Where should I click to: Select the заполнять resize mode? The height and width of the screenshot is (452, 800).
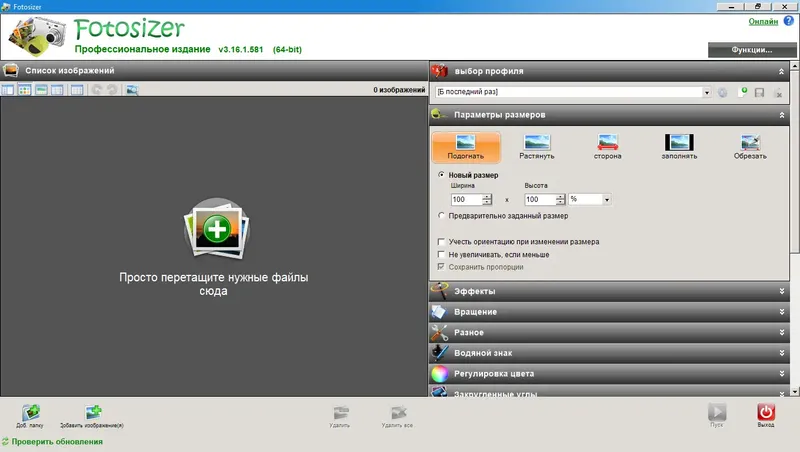tap(679, 147)
